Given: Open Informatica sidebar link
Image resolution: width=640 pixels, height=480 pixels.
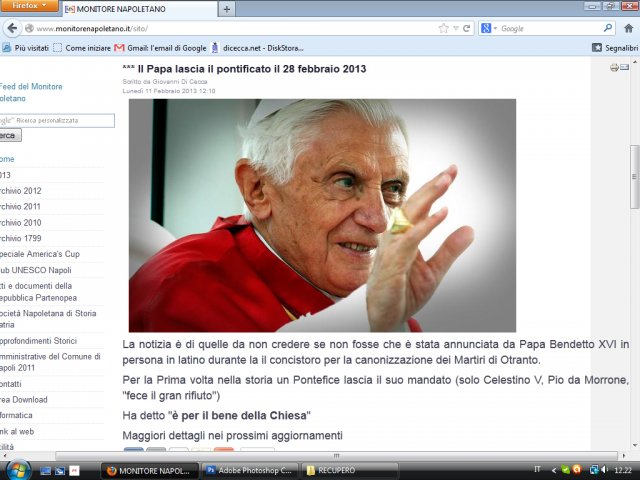Looking at the screenshot, I should (x=16, y=416).
